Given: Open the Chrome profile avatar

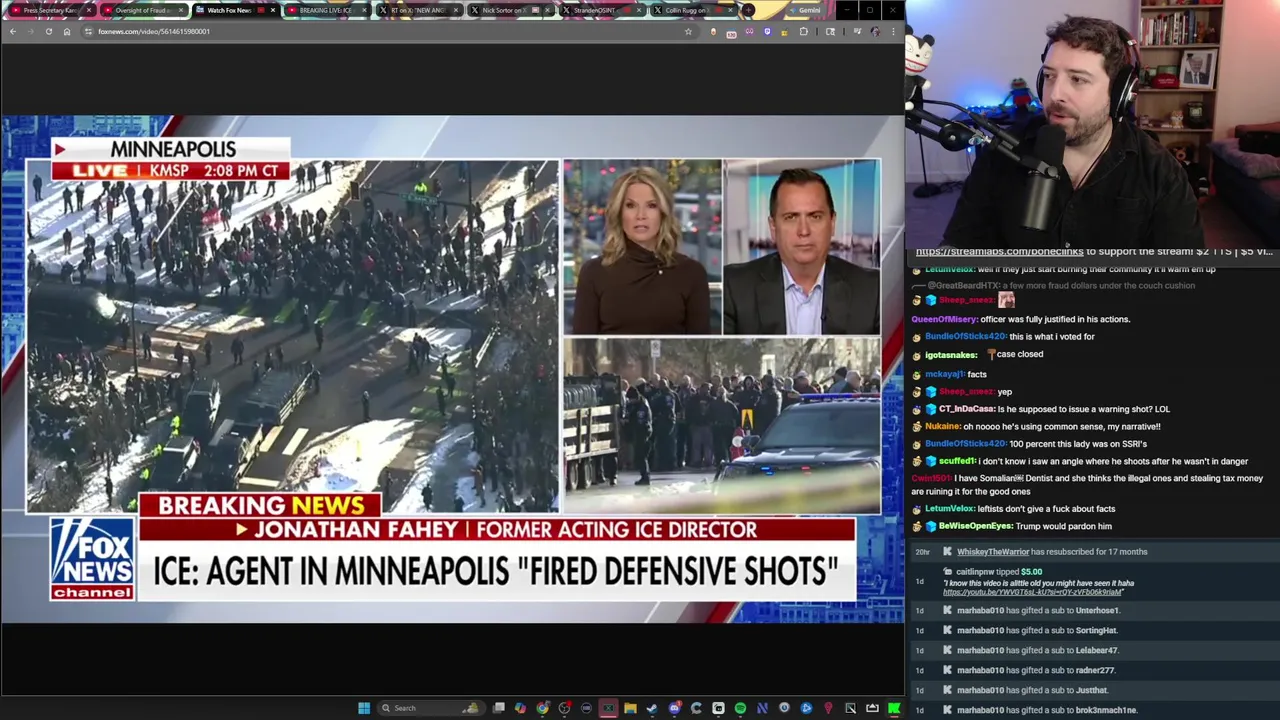Looking at the screenshot, I should coord(875,31).
